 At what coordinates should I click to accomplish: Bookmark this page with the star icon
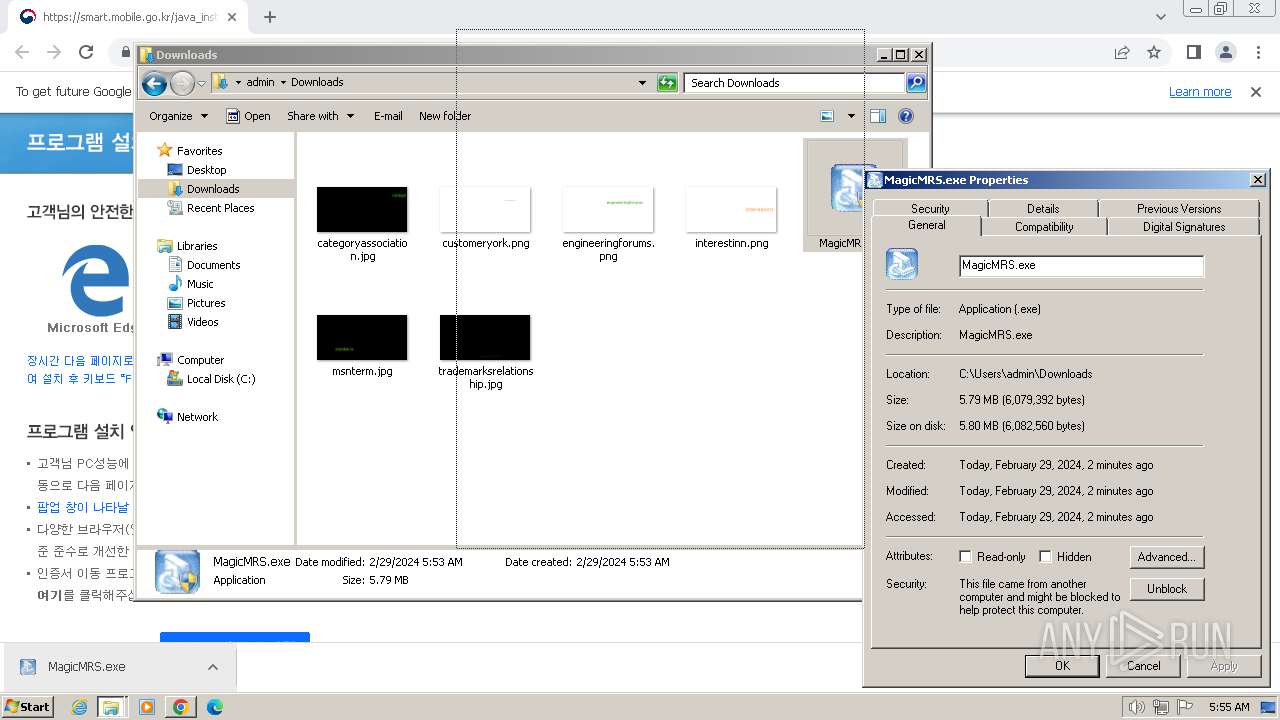click(x=1154, y=52)
